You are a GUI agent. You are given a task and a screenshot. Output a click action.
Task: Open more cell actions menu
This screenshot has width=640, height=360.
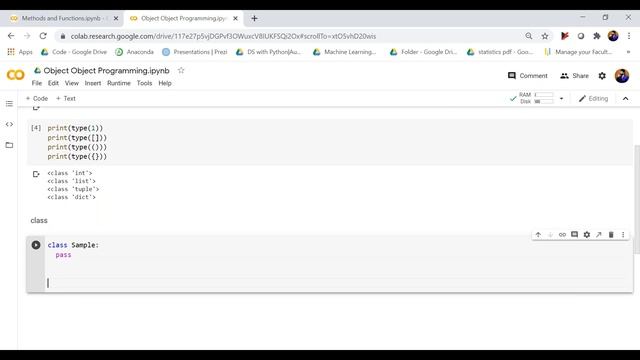click(623, 235)
